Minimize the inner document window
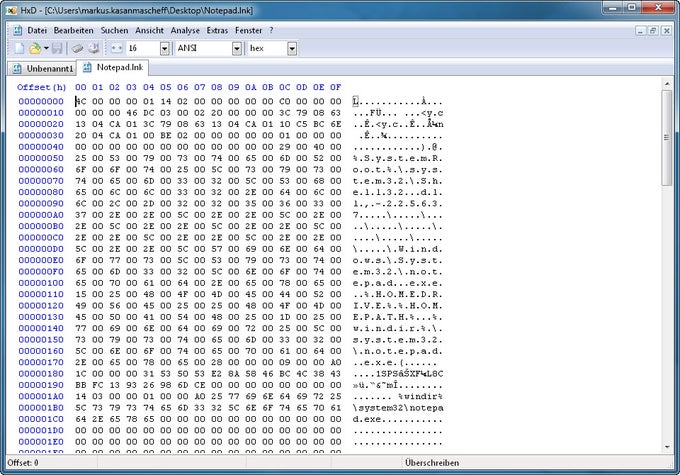This screenshot has height=475, width=680. pos(641,30)
